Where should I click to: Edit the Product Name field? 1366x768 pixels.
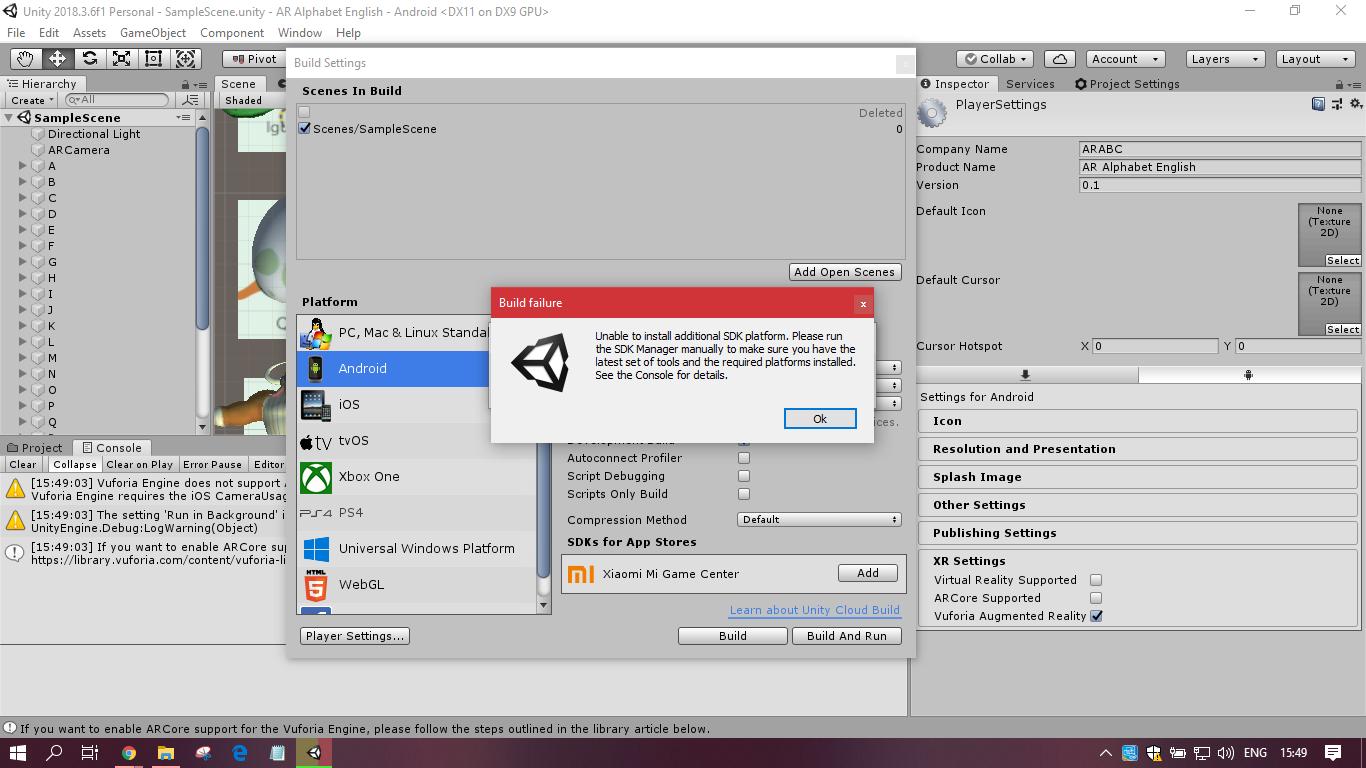[x=1220, y=167]
